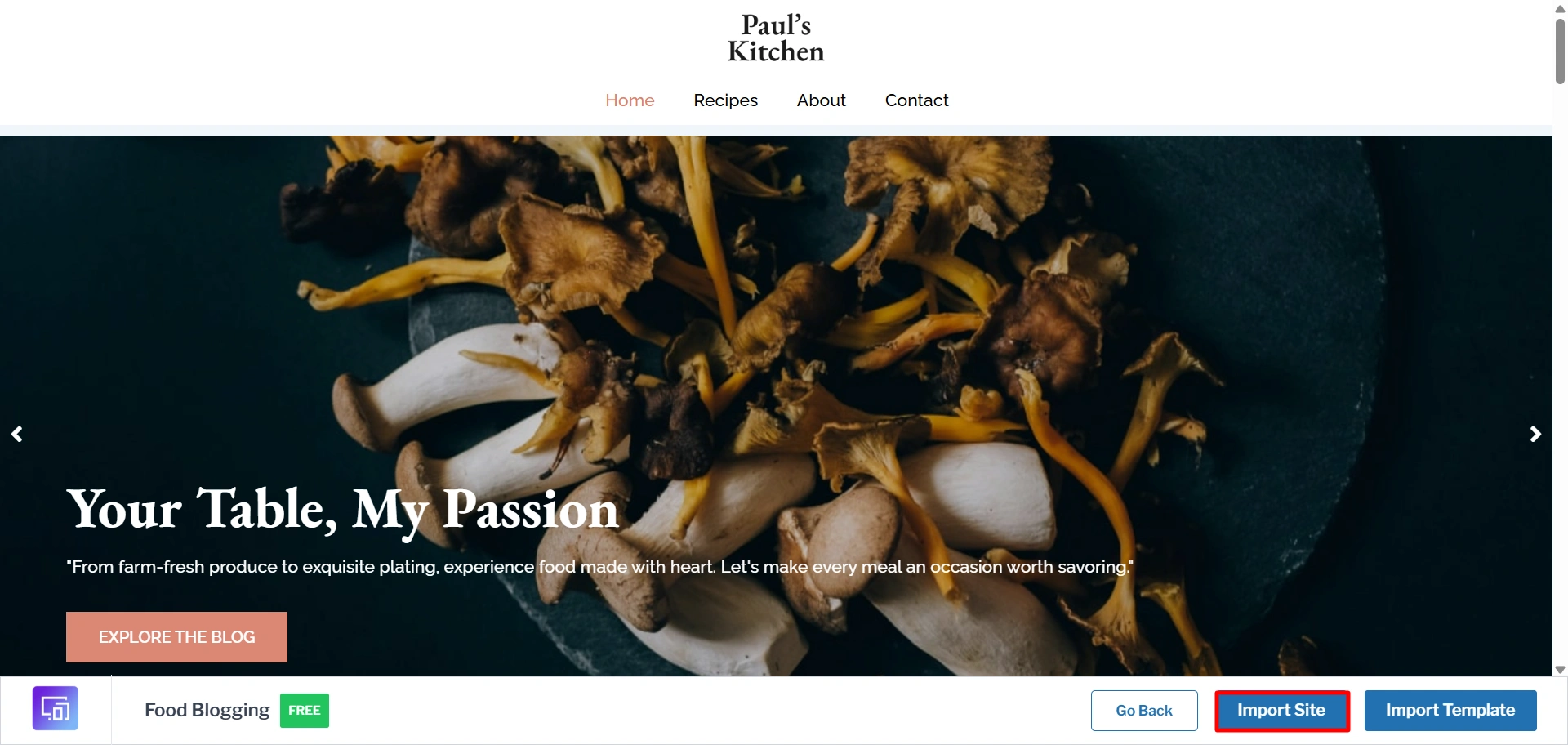1568x745 pixels.
Task: Click the vertical scrollbar thumb
Action: point(1560,51)
